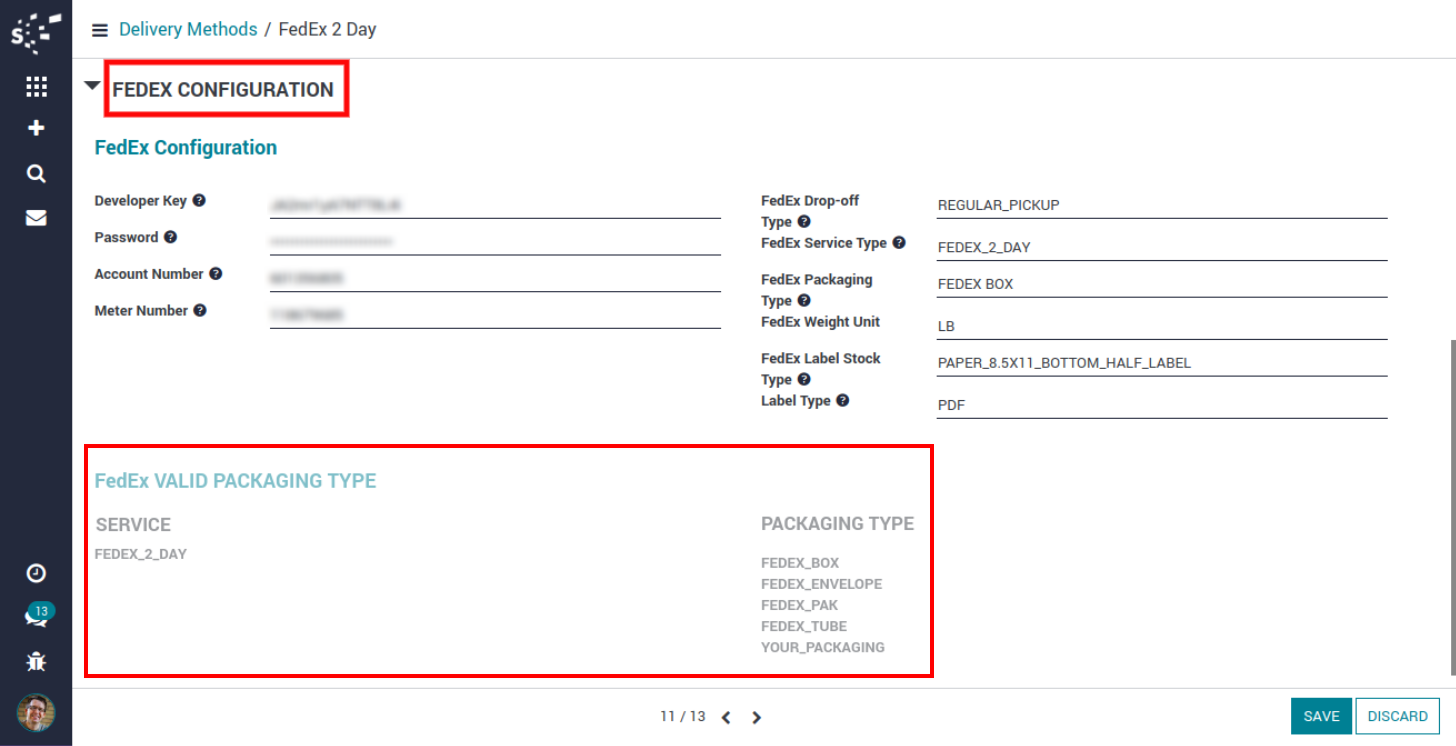Click the Meter Number help icon
Viewport: 1456px width, 746px height.
coord(200,311)
